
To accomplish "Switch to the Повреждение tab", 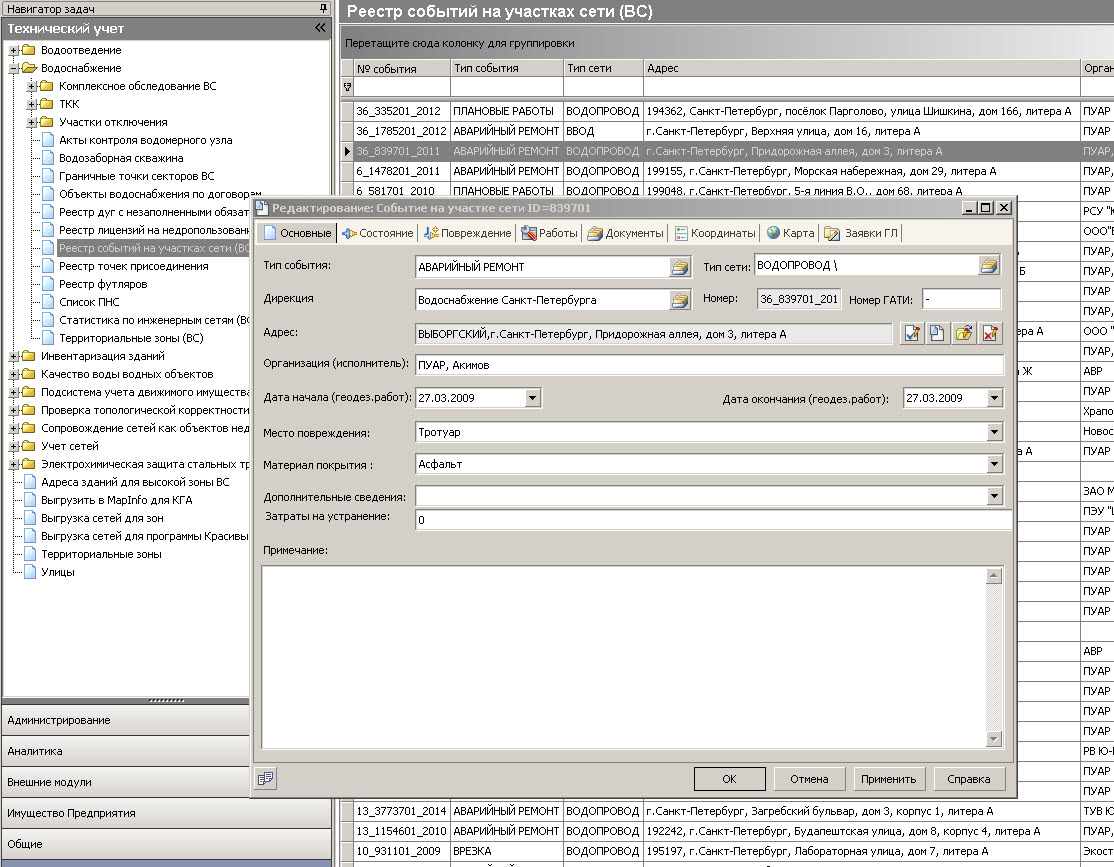I will tap(468, 233).
